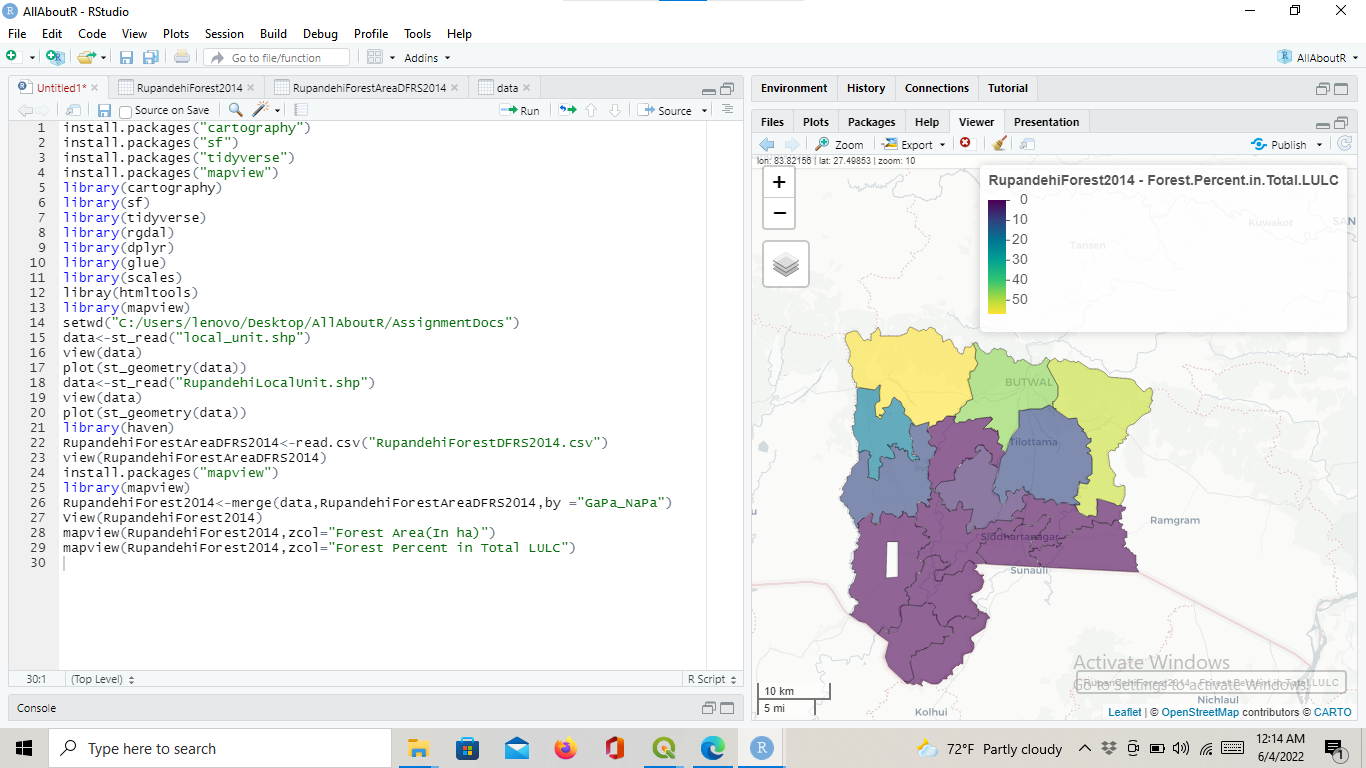Open the OpenStreetMap attribution link
Image resolution: width=1366 pixels, height=768 pixels.
[x=1199, y=712]
